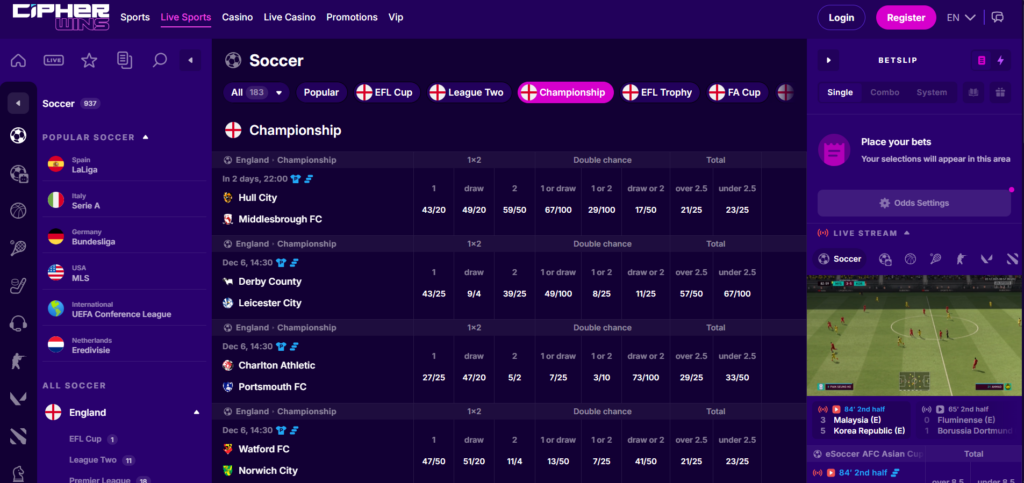The width and height of the screenshot is (1024, 483).
Task: Open the Promotions page
Action: pos(351,18)
